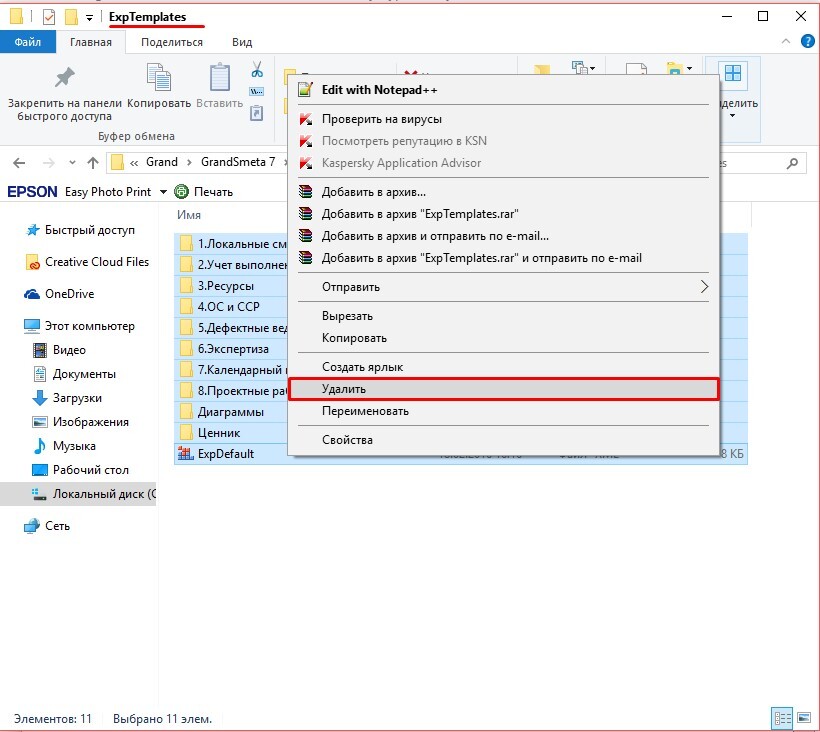Choose Edit with Notepad++
Image resolution: width=820 pixels, height=732 pixels.
coord(503,90)
